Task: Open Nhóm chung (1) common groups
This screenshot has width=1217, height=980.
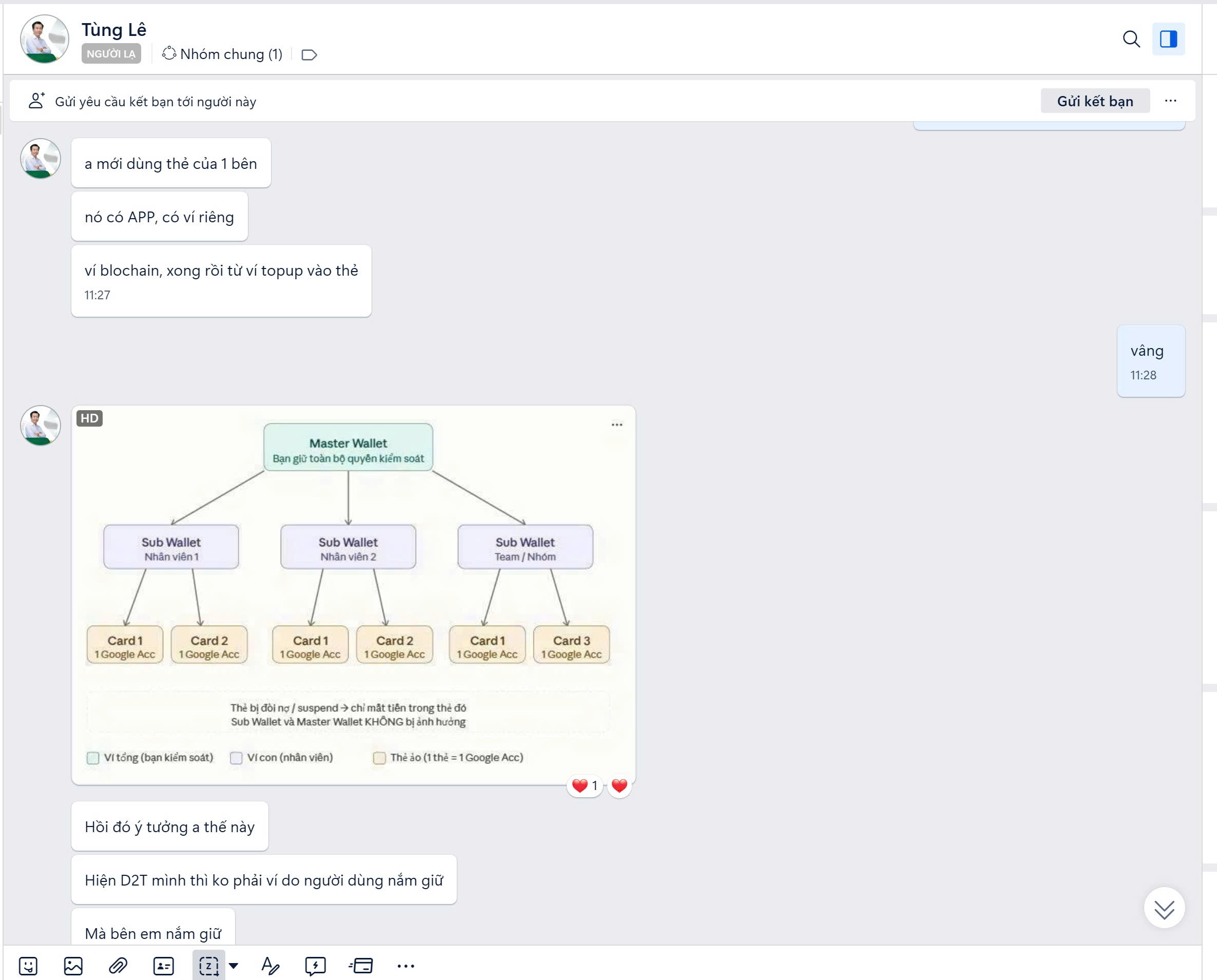Action: point(222,54)
